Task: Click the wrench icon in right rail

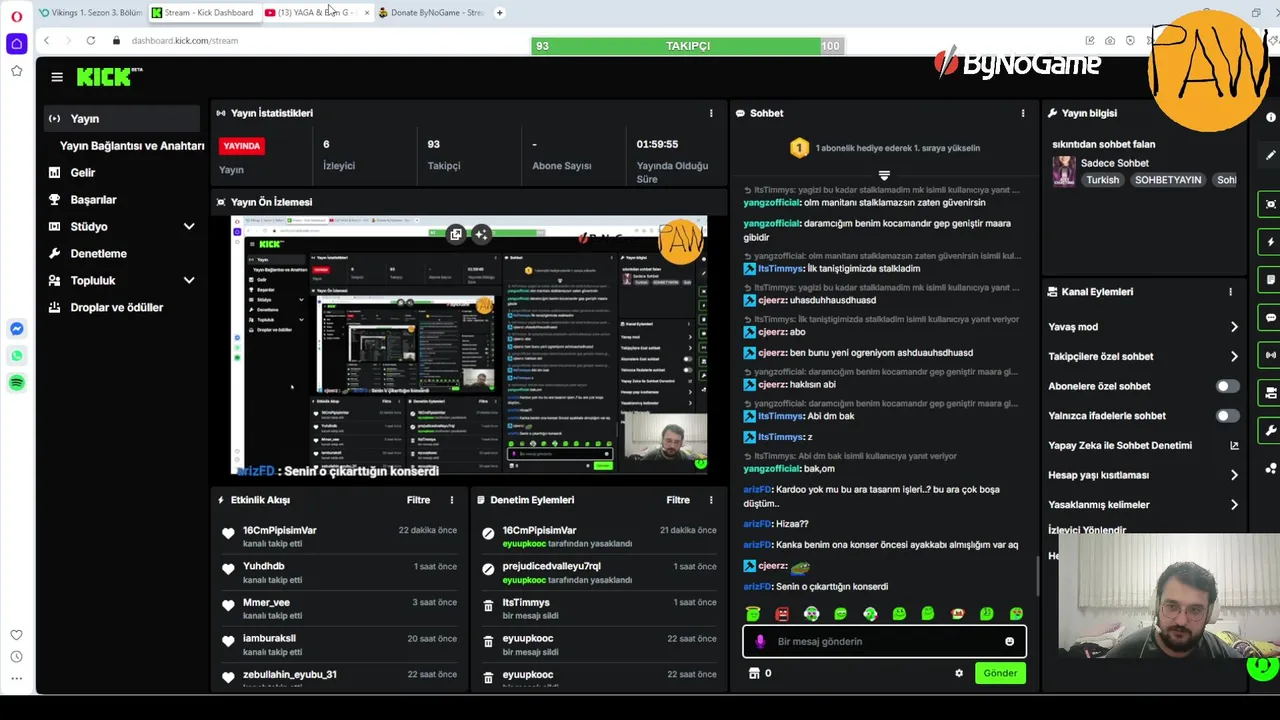Action: click(1270, 431)
